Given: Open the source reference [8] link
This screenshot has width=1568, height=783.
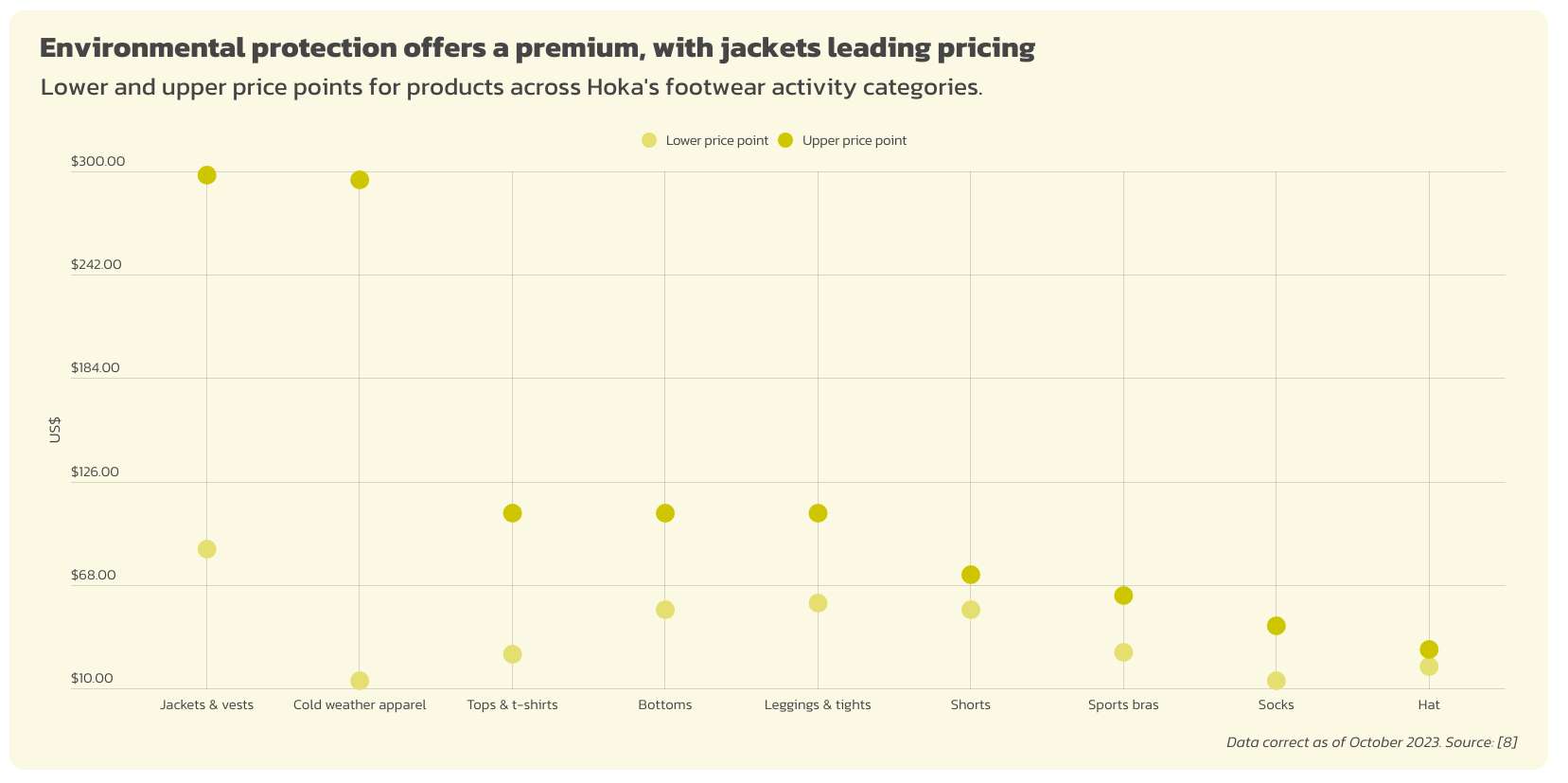Looking at the screenshot, I should (x=1506, y=742).
